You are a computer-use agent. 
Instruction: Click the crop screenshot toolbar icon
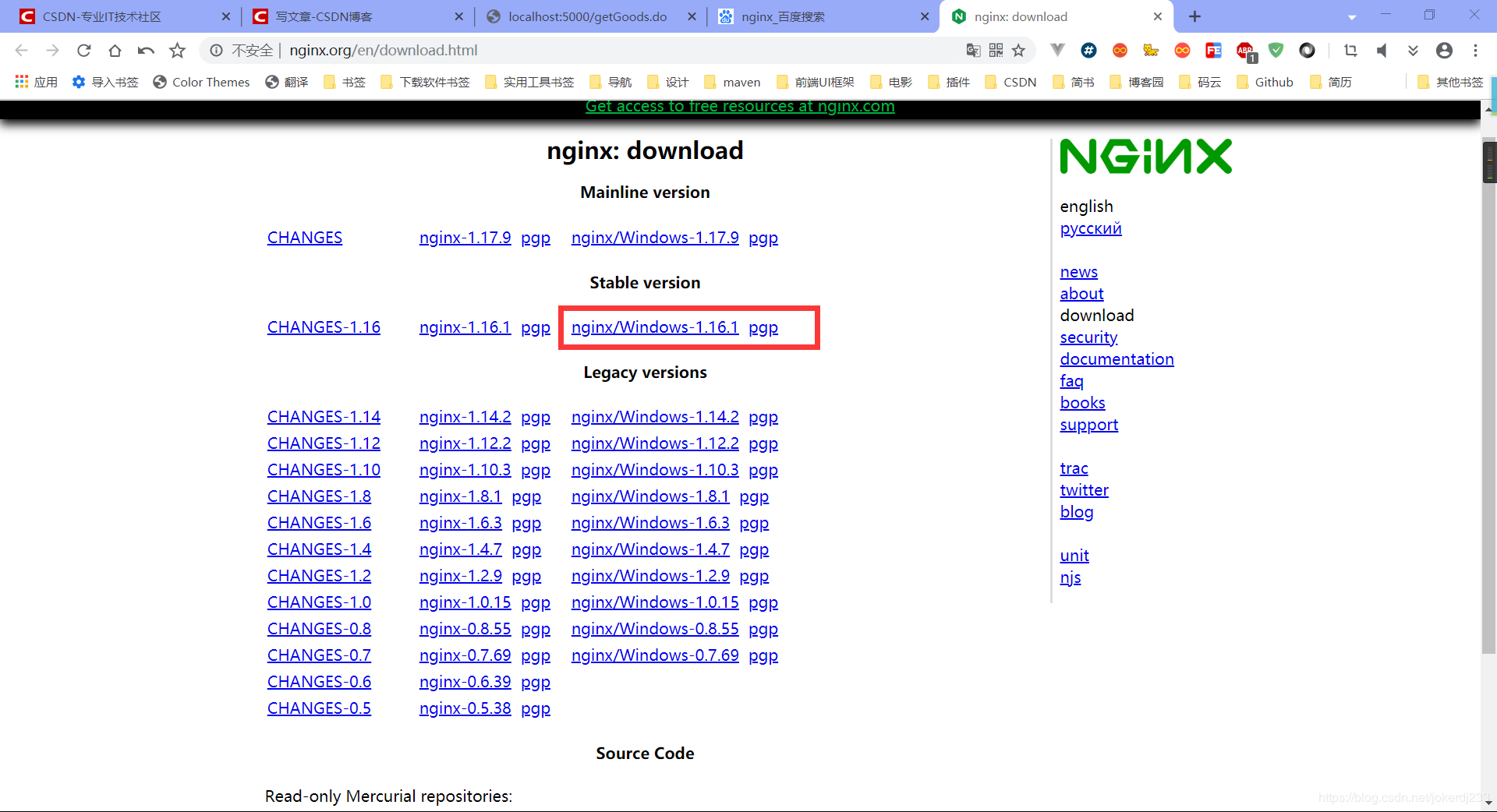click(x=1350, y=51)
